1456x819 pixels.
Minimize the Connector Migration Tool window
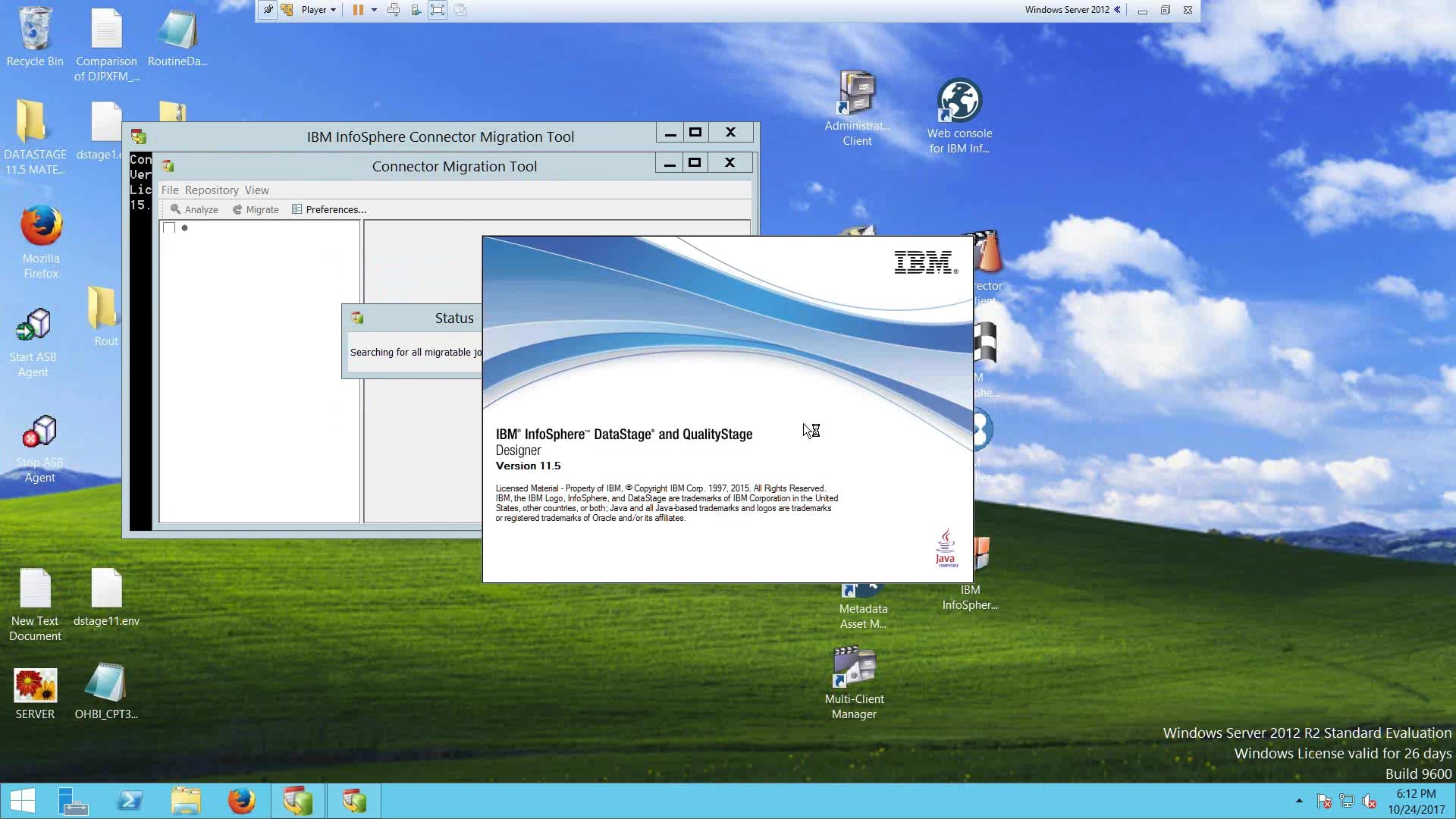(x=670, y=163)
